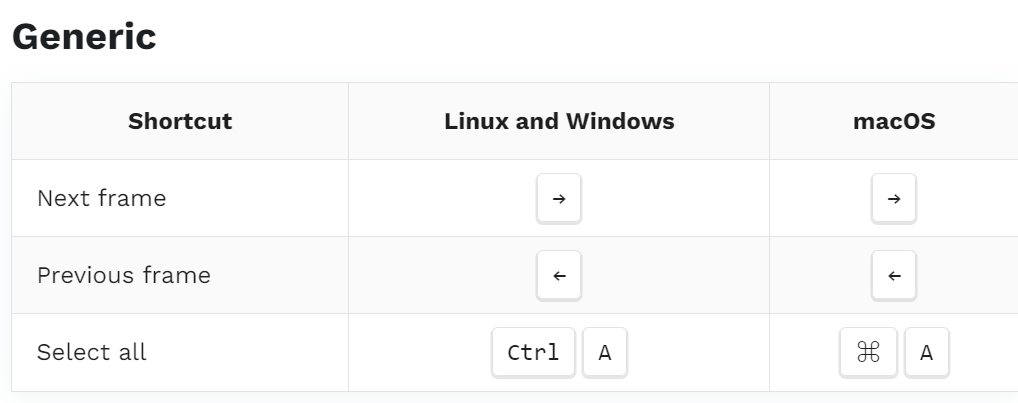
Task: Click the Command ⌘ key symbol
Action: [868, 352]
